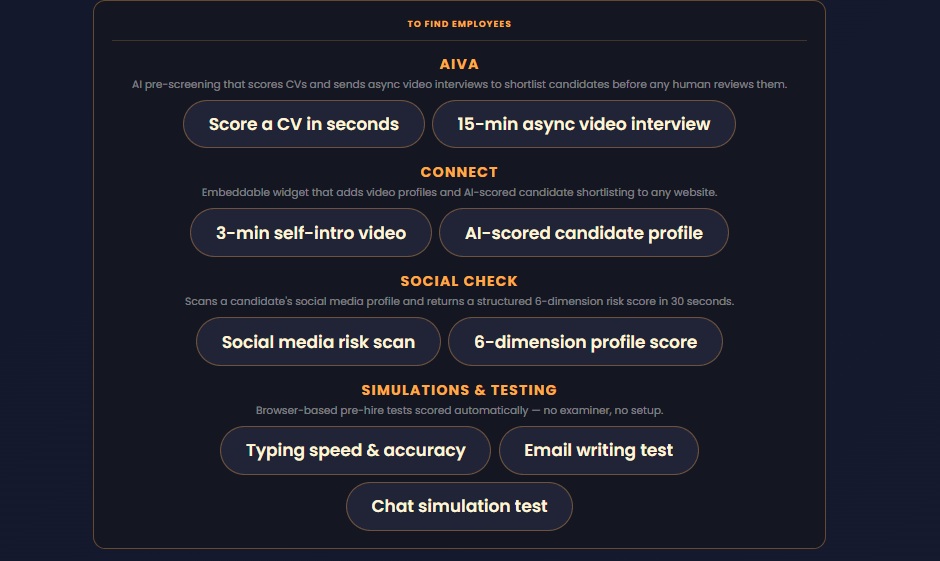Click the AI pre-screening description text
The height and width of the screenshot is (561, 940).
[x=459, y=85]
